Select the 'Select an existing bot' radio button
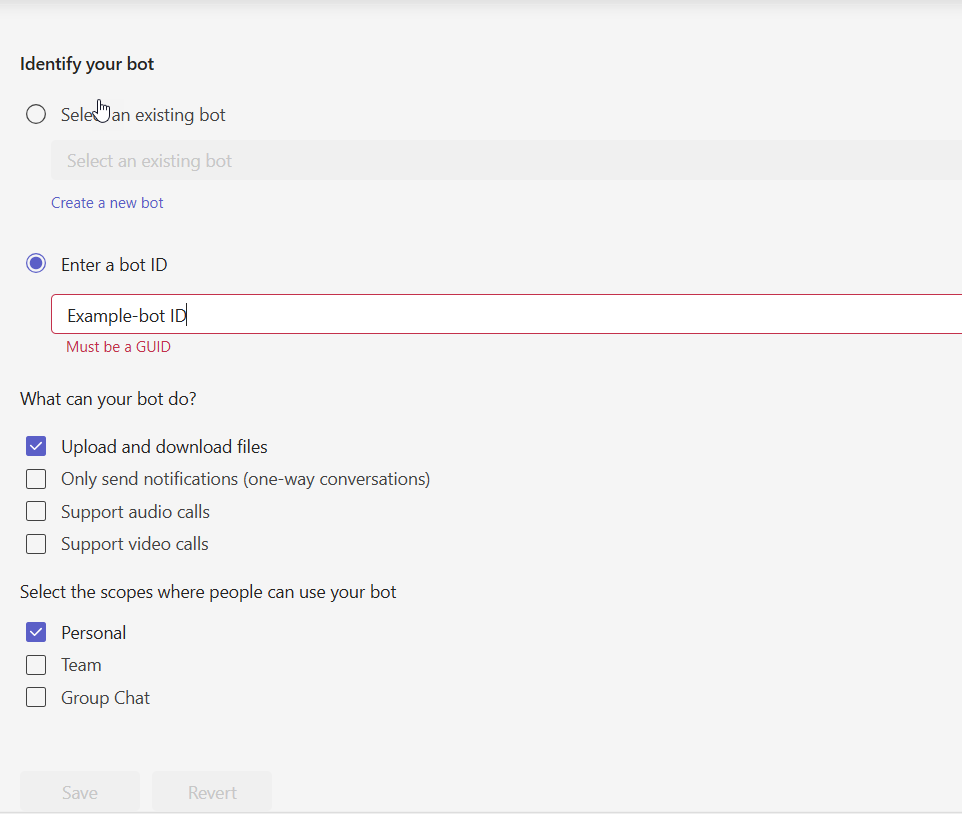The height and width of the screenshot is (814, 962). pos(36,114)
